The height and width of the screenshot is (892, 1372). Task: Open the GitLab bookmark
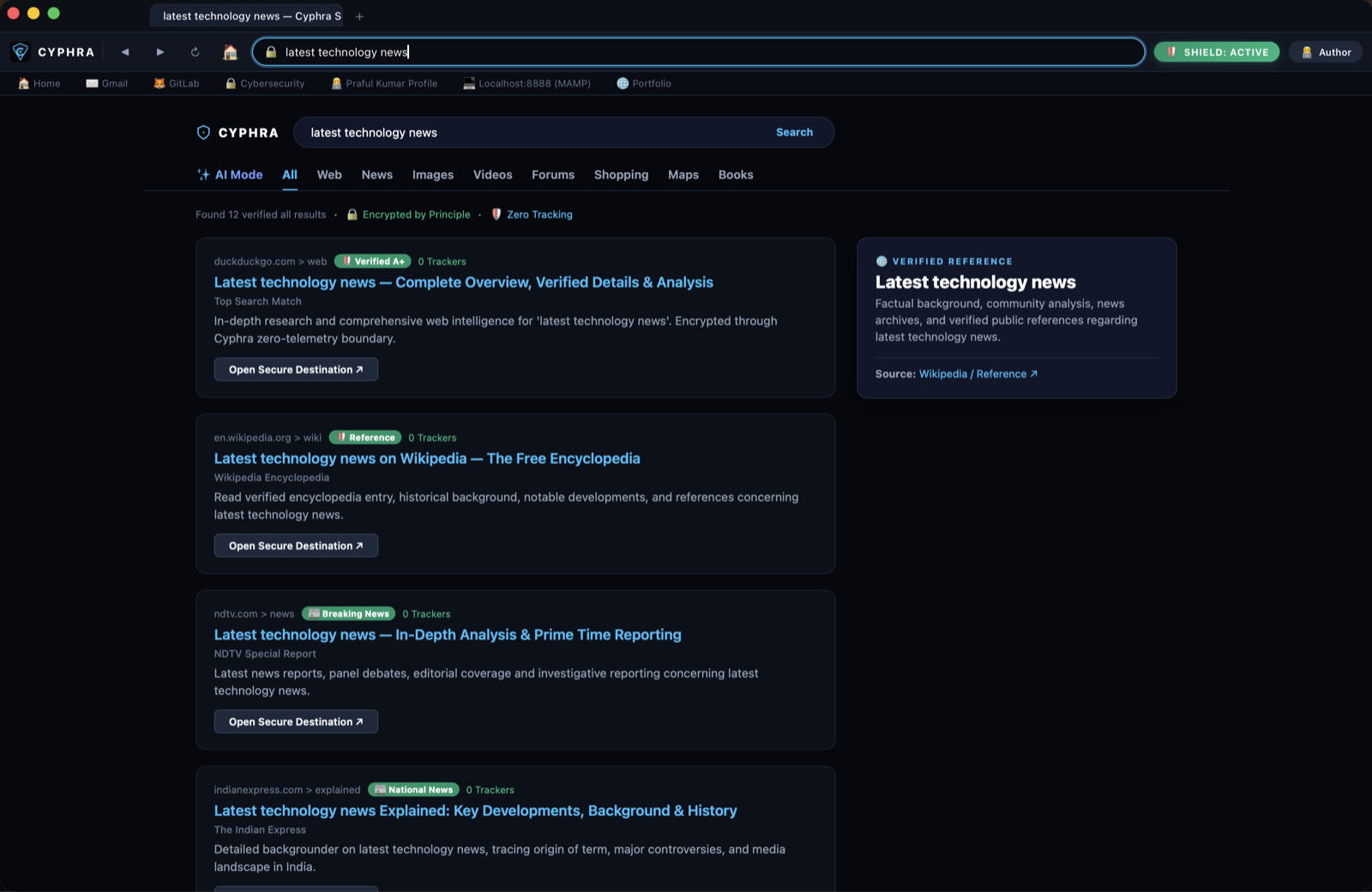pyautogui.click(x=177, y=83)
